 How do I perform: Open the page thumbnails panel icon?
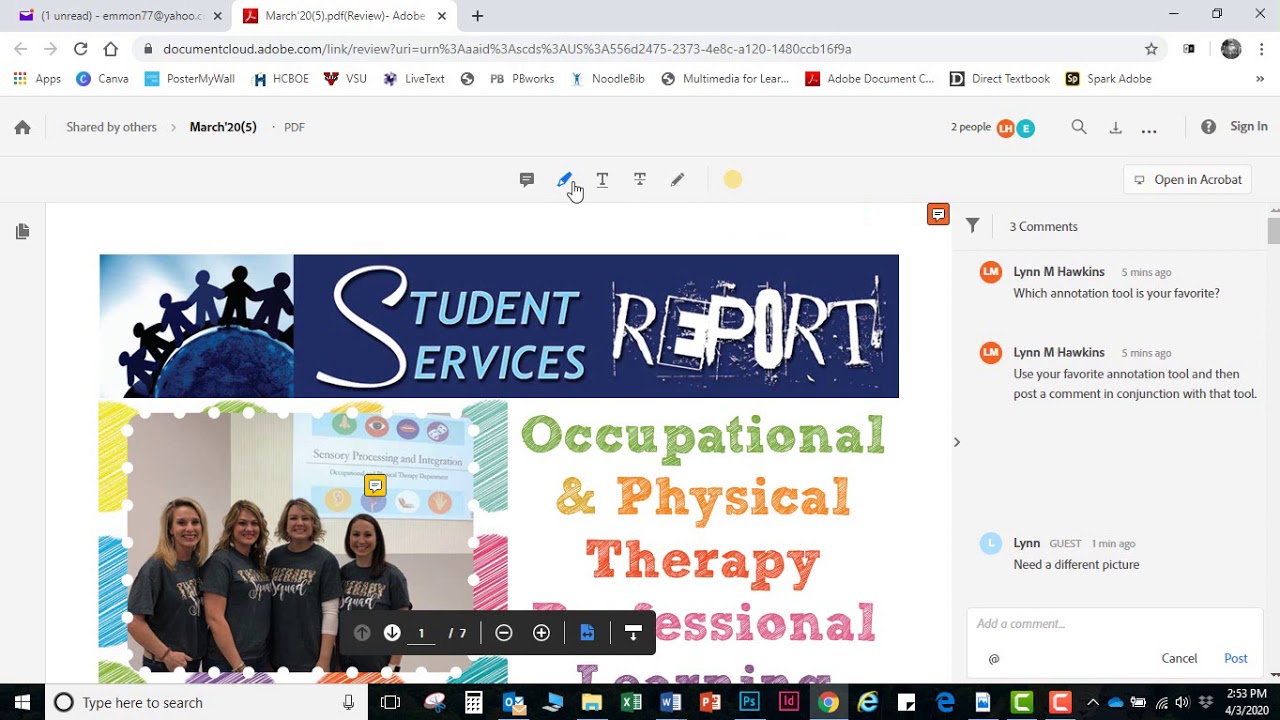coord(22,232)
